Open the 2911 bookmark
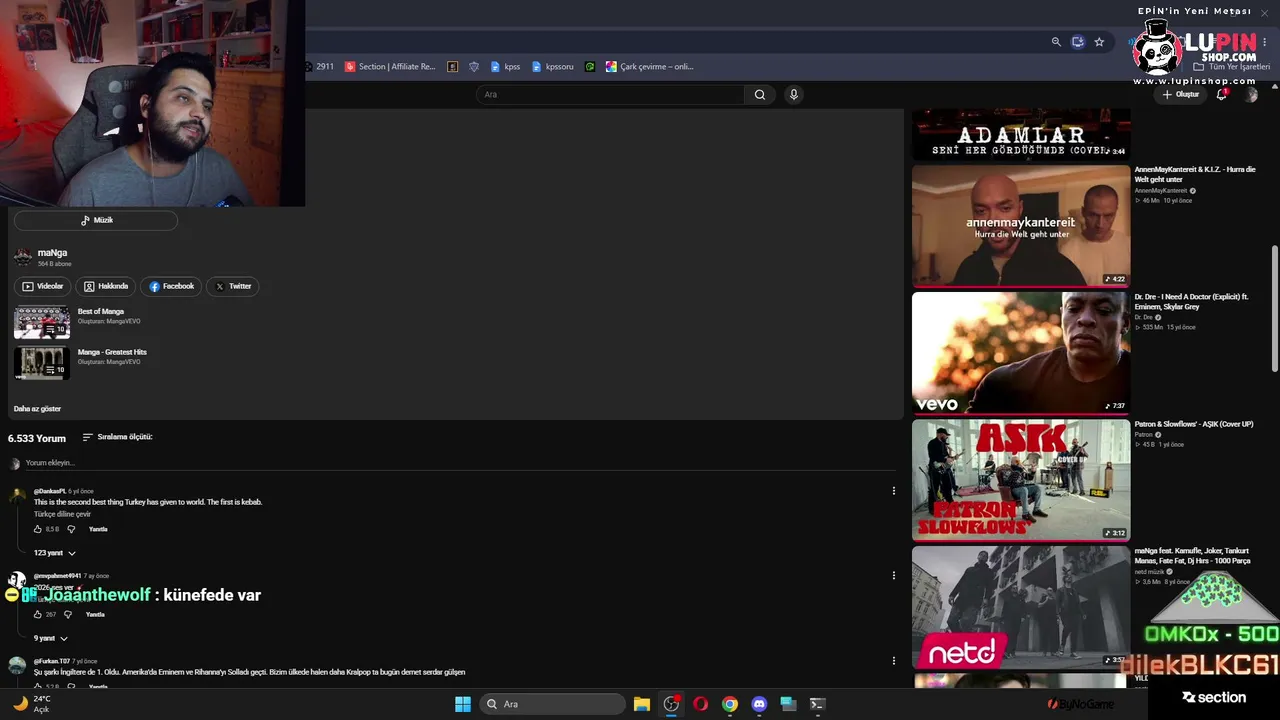 [319, 67]
